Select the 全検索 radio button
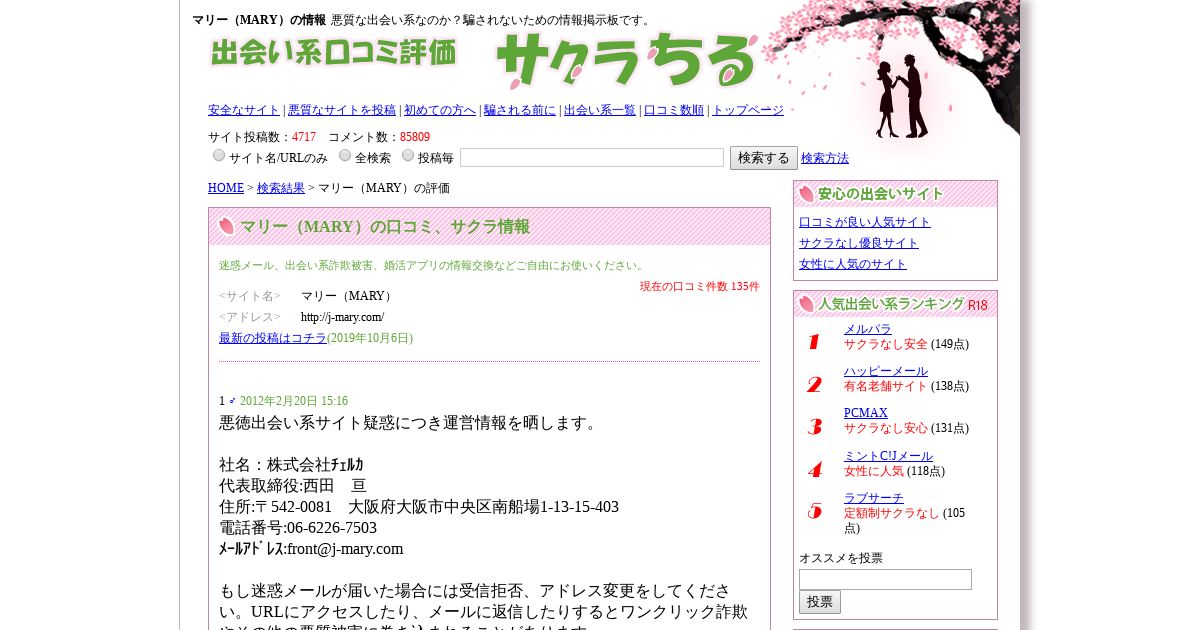The height and width of the screenshot is (630, 1200). (x=345, y=155)
